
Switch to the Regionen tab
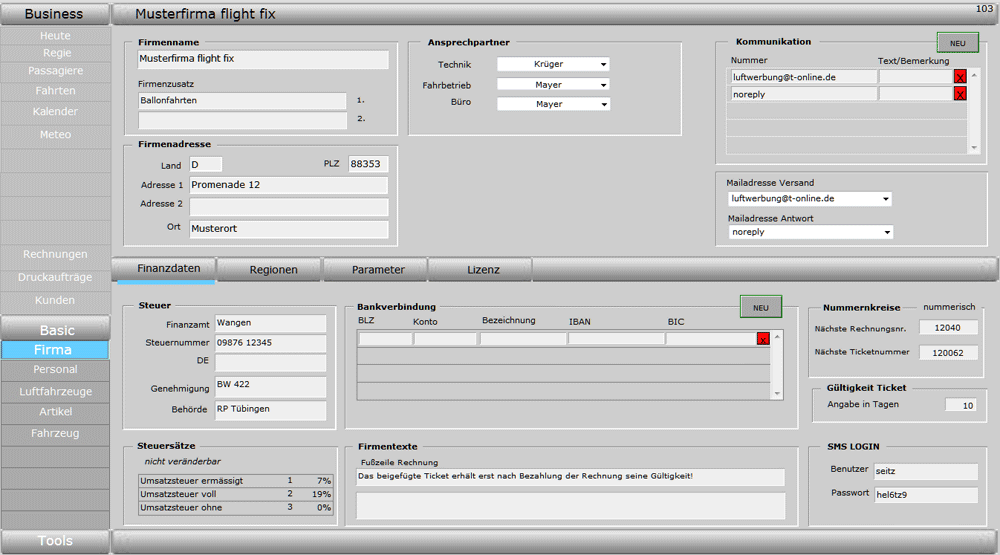[272, 270]
